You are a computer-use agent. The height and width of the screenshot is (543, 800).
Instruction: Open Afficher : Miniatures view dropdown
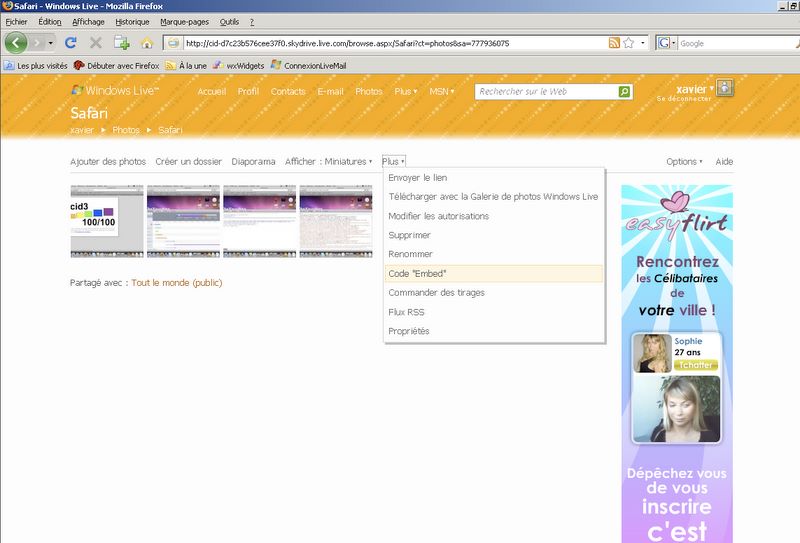coord(329,161)
